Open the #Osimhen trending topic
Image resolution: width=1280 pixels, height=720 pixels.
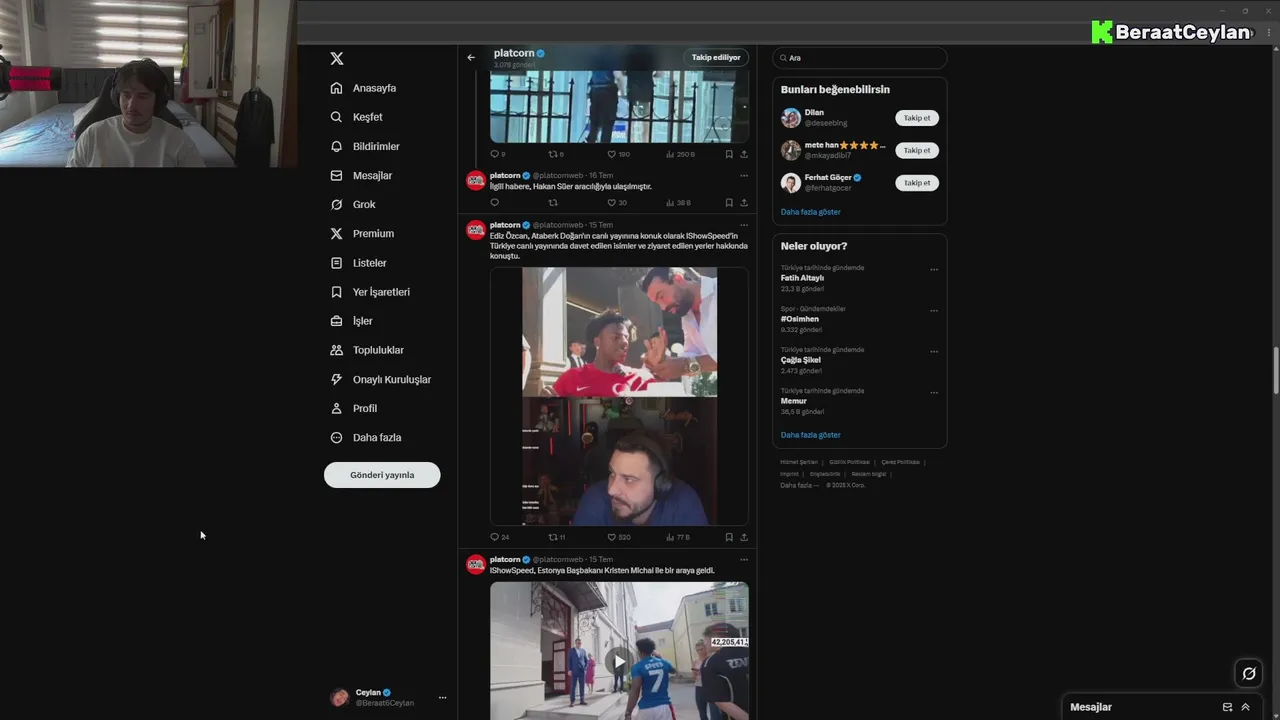pos(800,319)
